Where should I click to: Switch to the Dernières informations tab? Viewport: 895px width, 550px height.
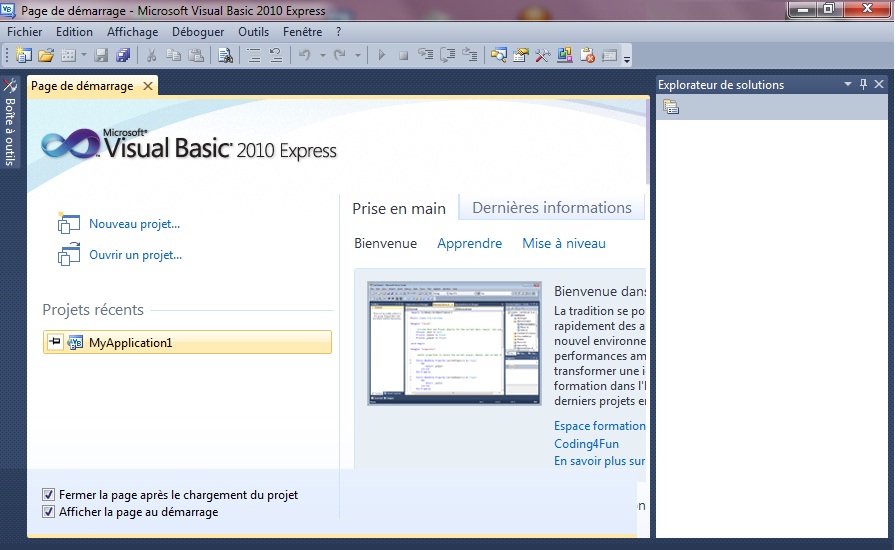[x=552, y=208]
